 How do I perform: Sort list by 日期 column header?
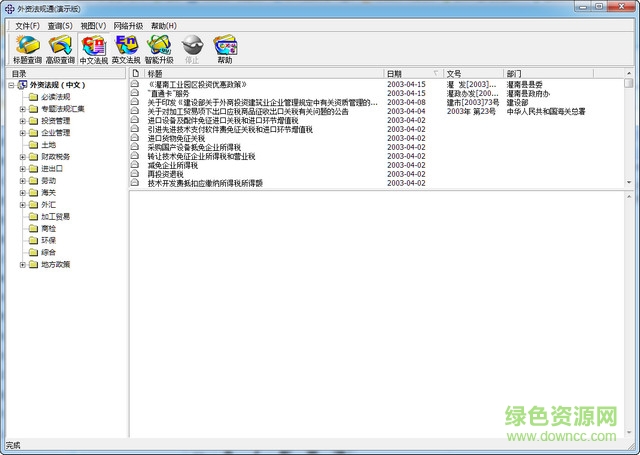coord(413,73)
